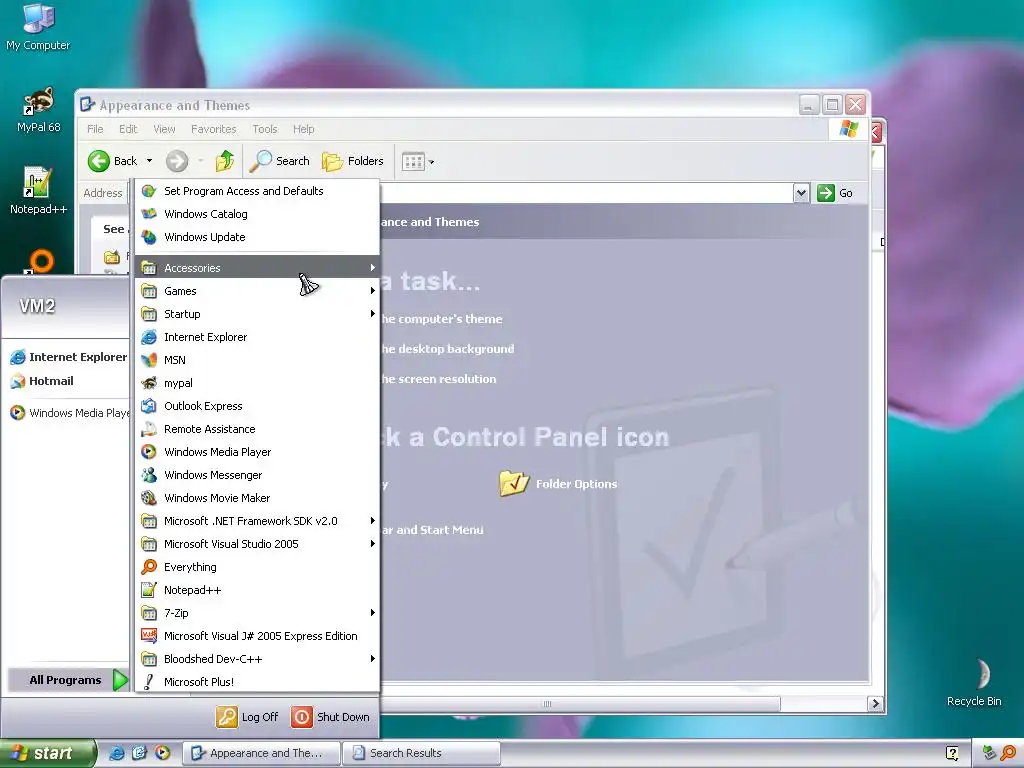Switch to Search Results taskbar button
This screenshot has height=768, width=1024.
point(421,753)
